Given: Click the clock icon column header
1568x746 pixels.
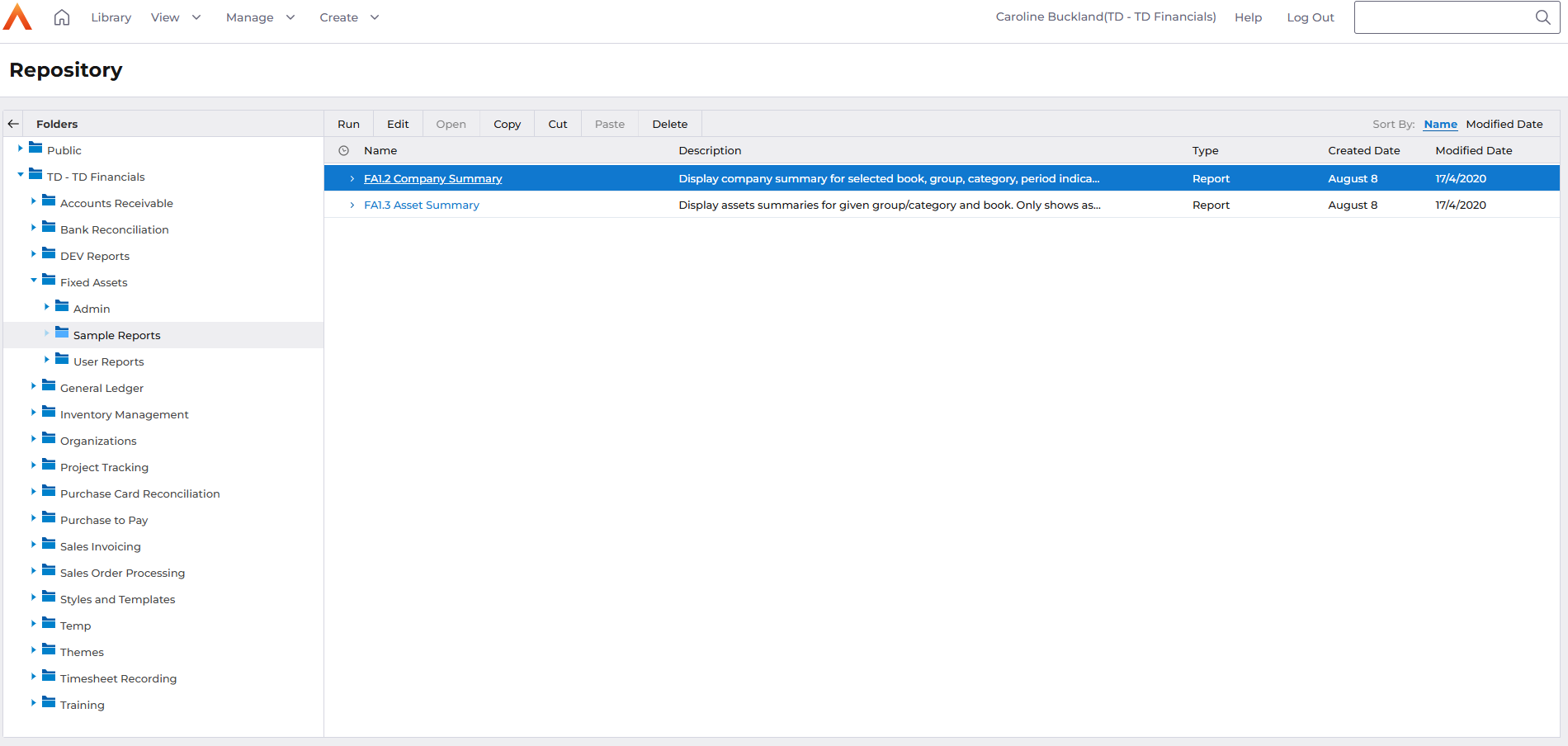Looking at the screenshot, I should click(344, 150).
